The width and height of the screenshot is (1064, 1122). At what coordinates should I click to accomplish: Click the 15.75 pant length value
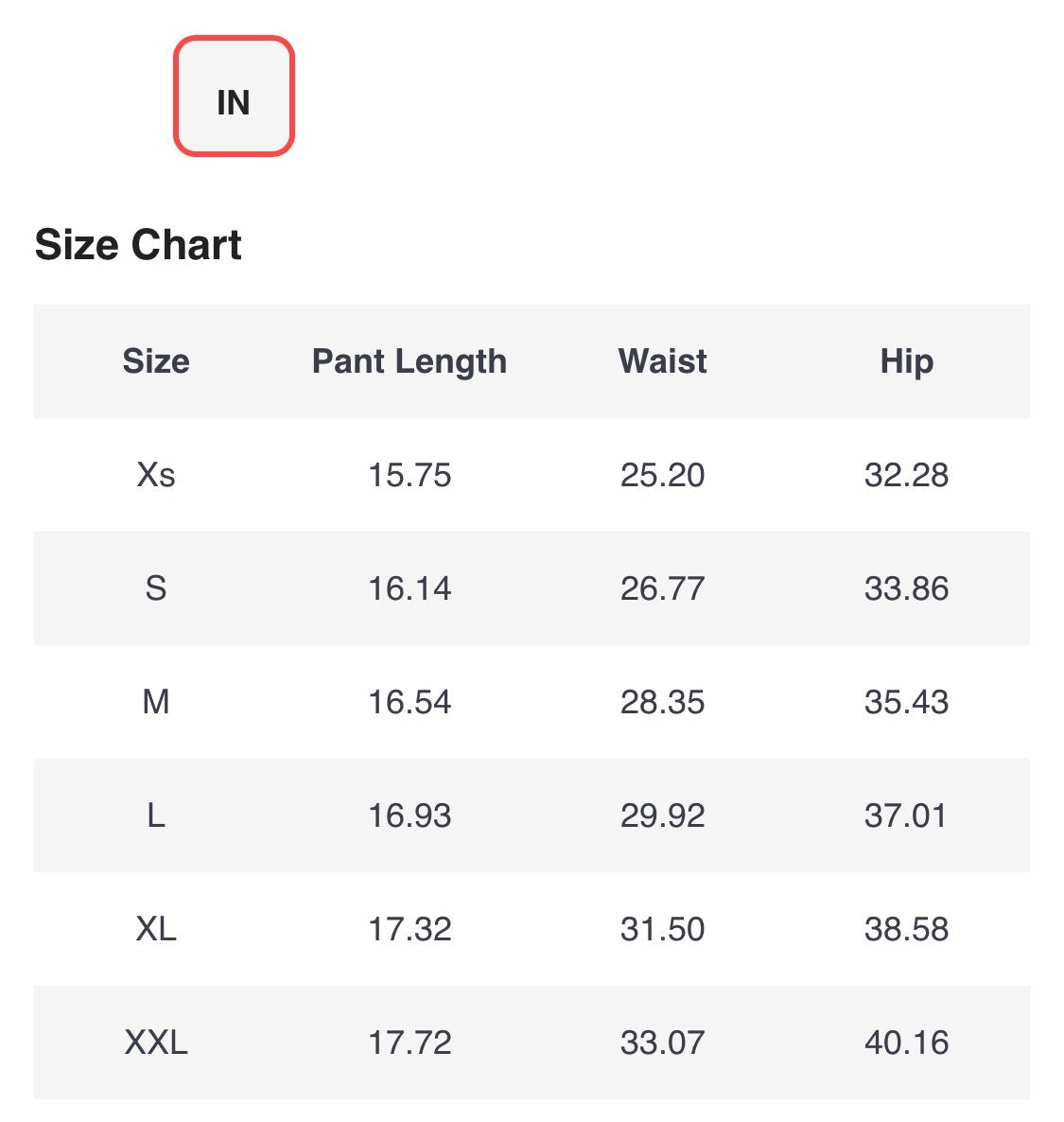[x=410, y=475]
